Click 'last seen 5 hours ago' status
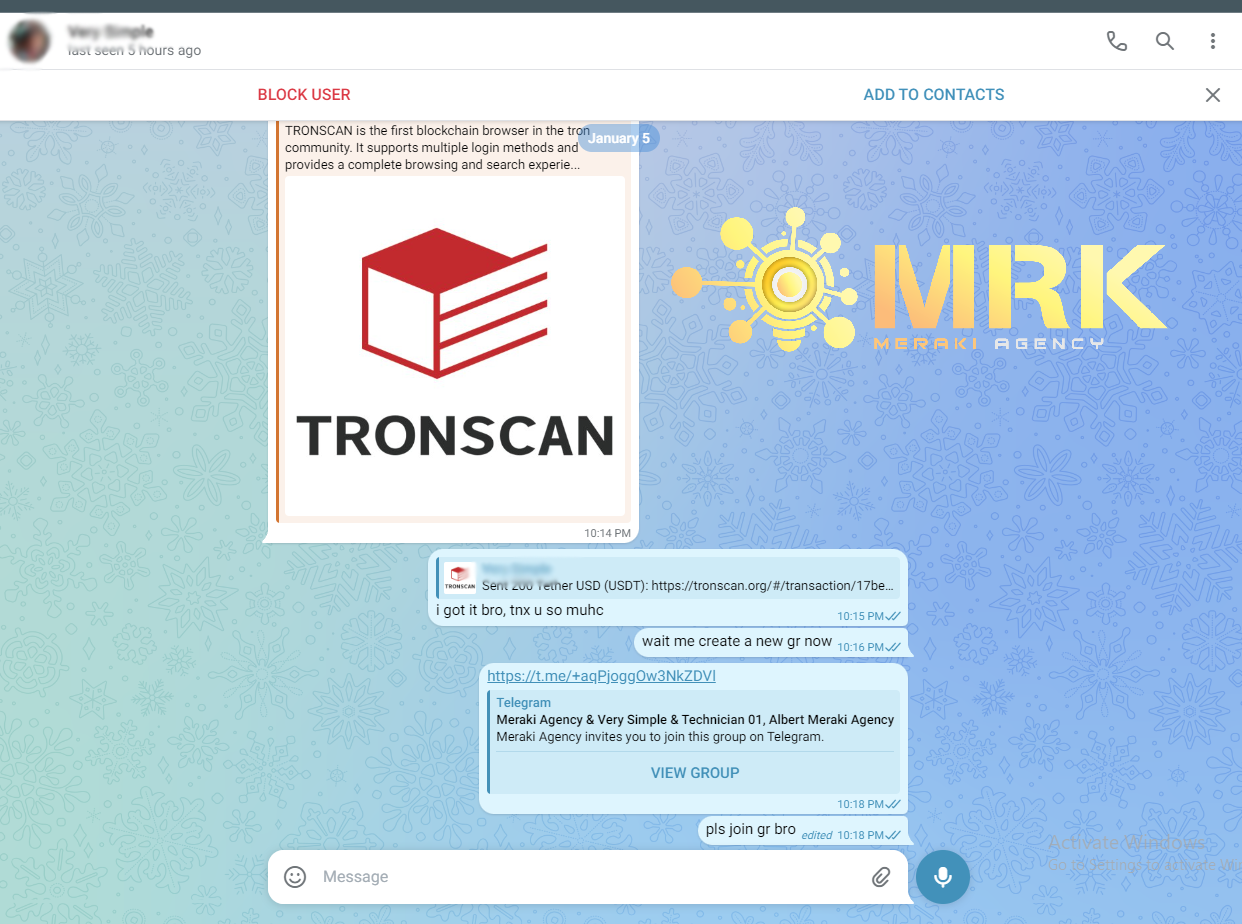 click(x=134, y=51)
